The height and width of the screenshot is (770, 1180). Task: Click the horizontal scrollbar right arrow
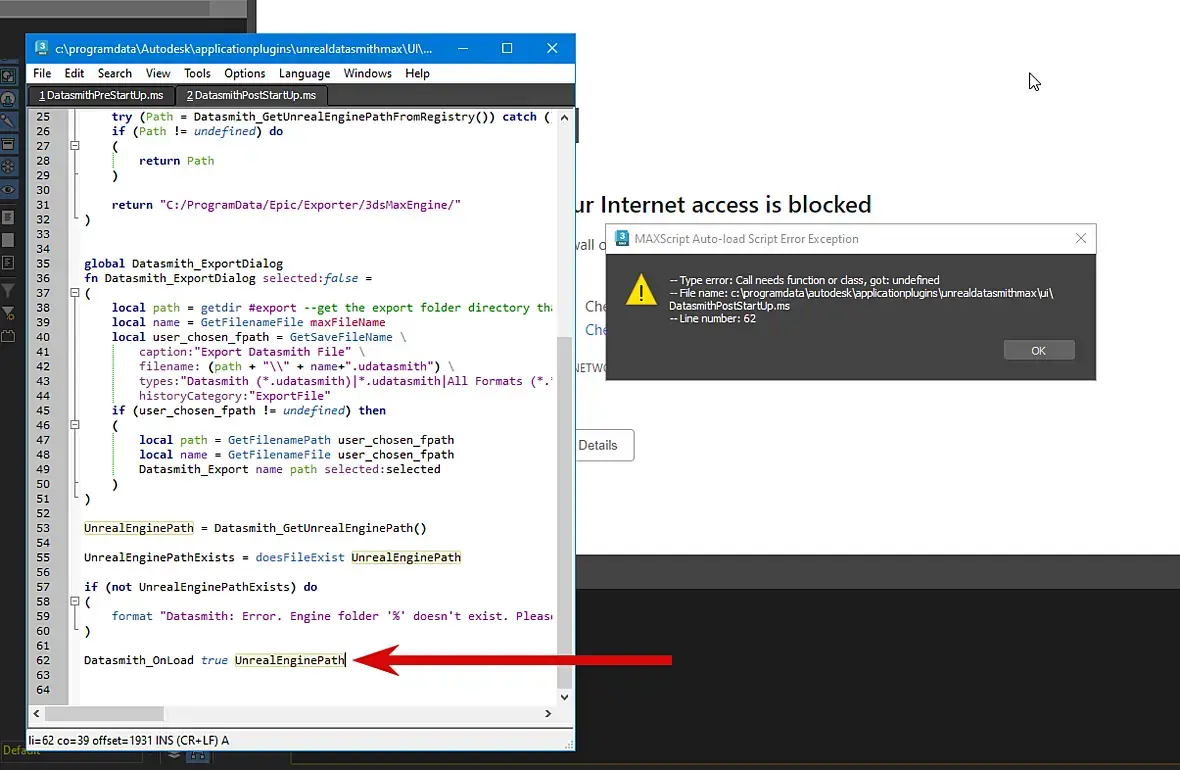(x=548, y=713)
